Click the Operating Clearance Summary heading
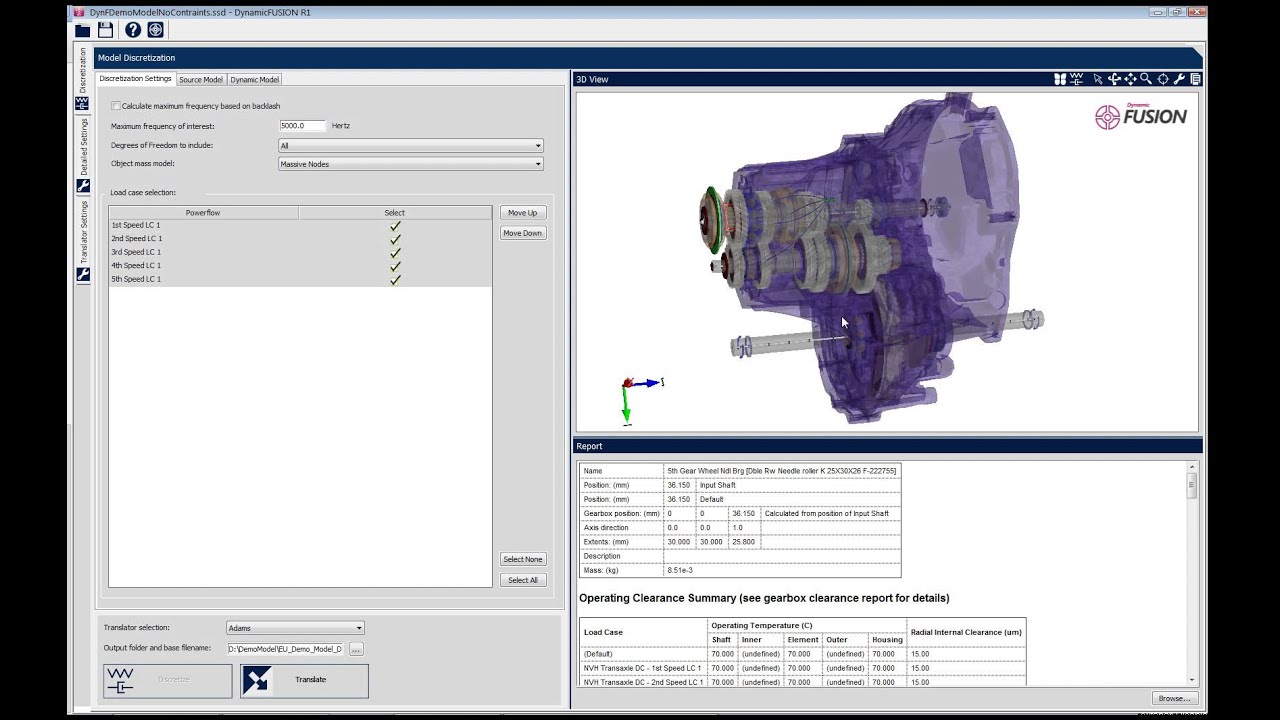Viewport: 1280px width, 720px height. tap(764, 598)
